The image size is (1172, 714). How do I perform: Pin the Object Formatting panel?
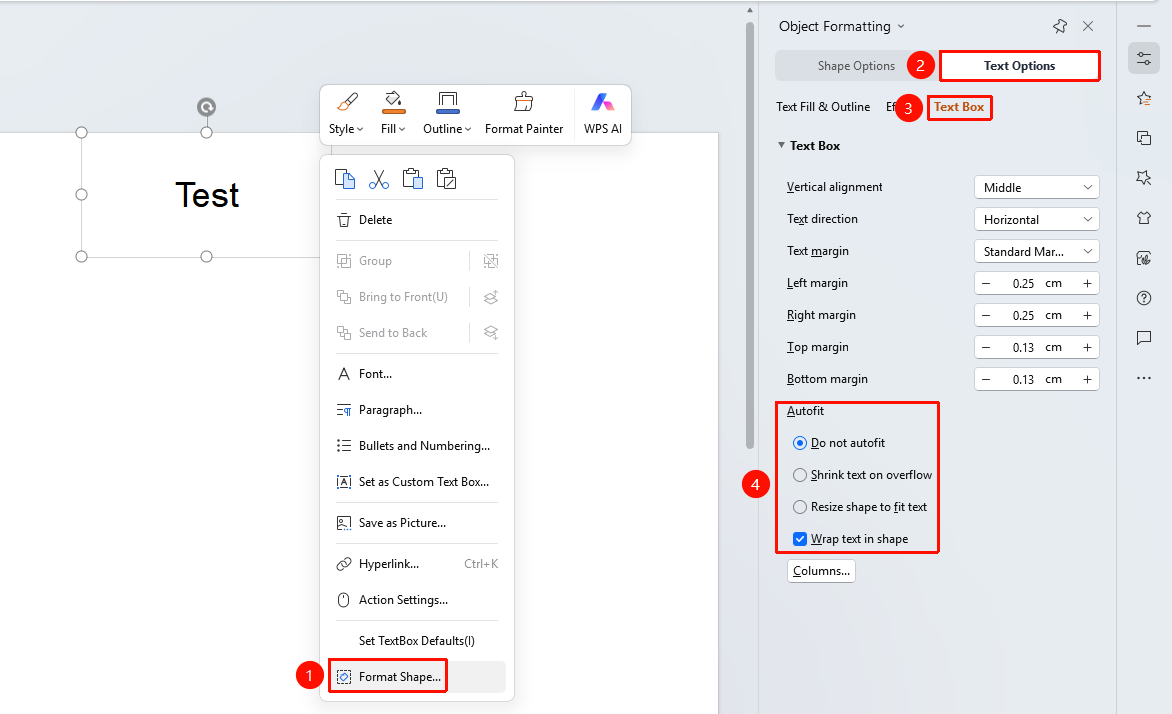(1060, 26)
